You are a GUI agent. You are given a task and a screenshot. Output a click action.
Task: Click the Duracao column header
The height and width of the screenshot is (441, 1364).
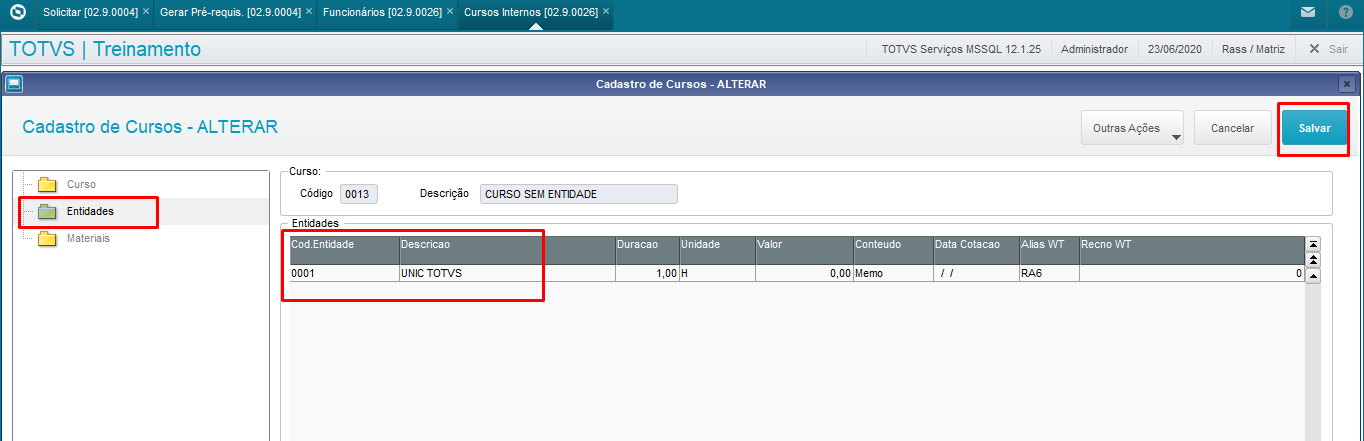[x=647, y=250]
